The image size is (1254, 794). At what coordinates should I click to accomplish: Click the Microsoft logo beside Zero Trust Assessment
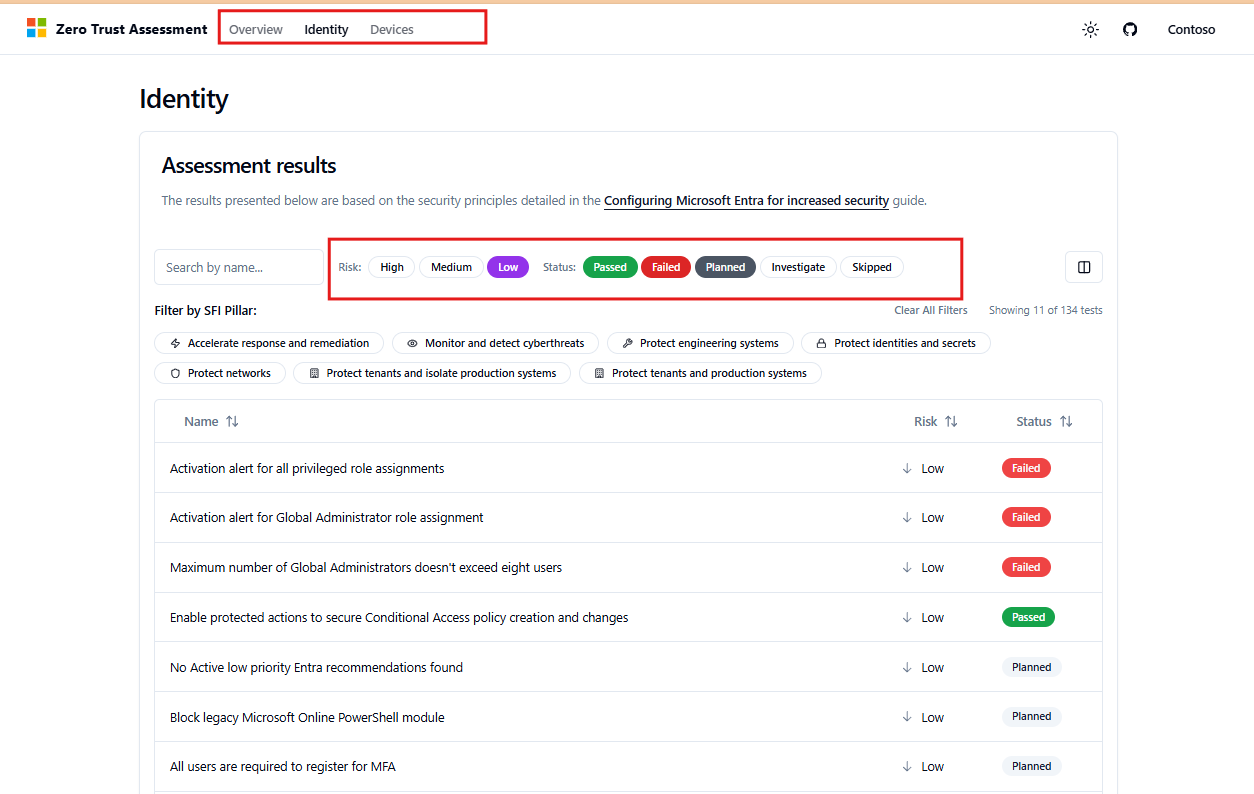pos(37,28)
